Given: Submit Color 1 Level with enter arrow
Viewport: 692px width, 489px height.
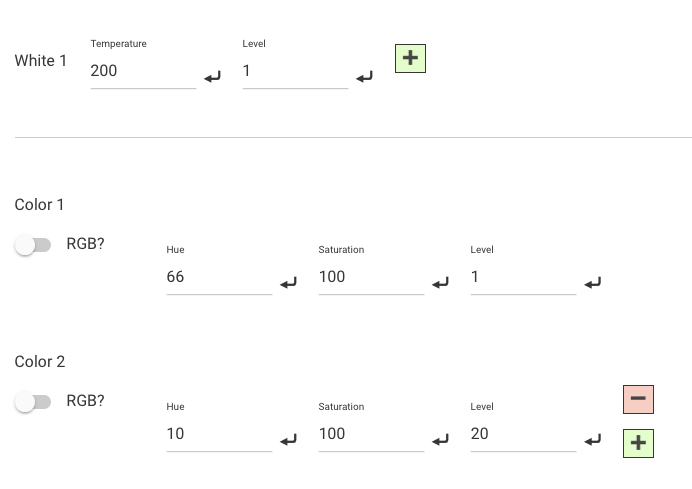Looking at the screenshot, I should (x=593, y=283).
